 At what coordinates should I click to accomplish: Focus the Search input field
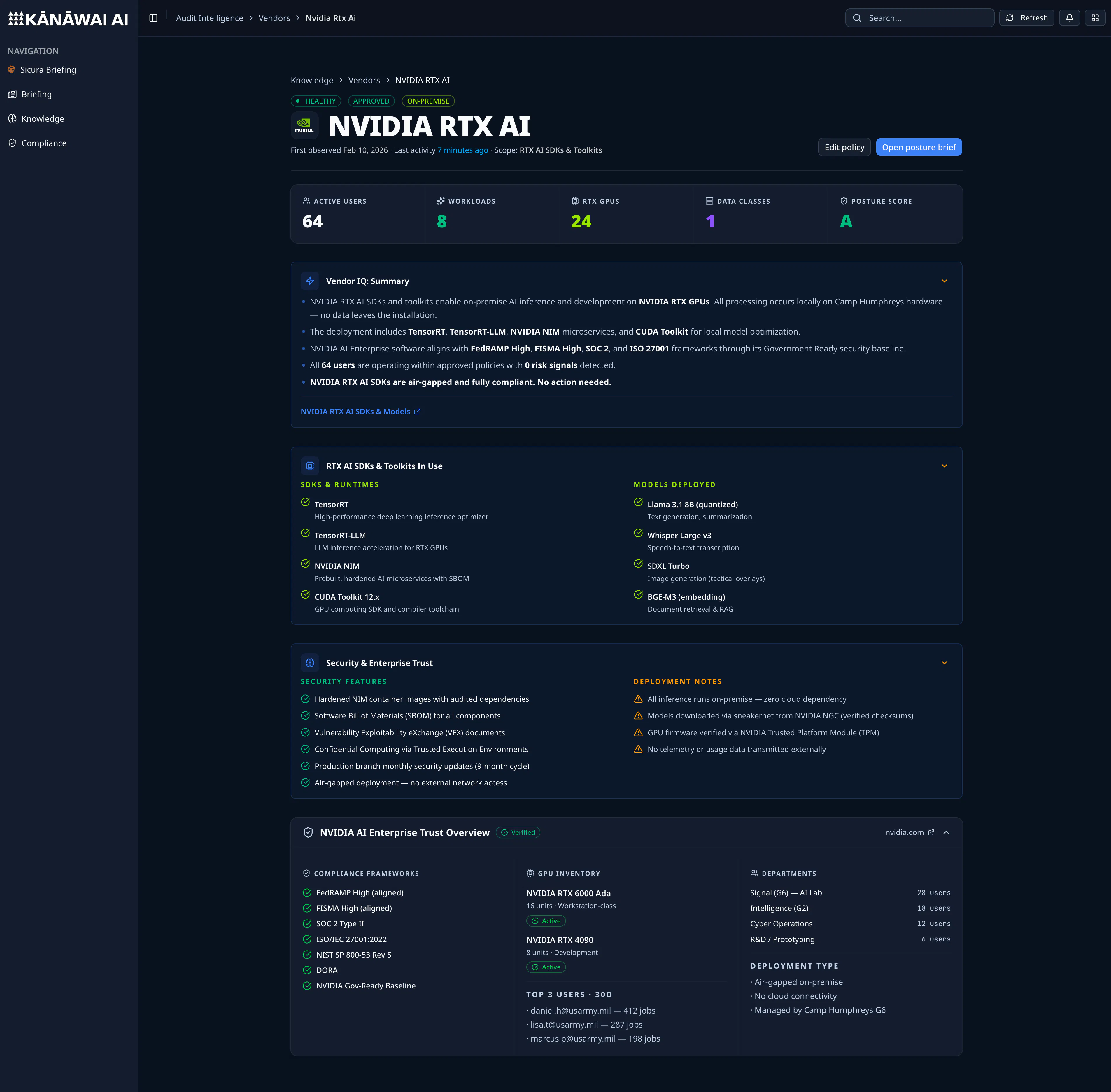point(919,18)
